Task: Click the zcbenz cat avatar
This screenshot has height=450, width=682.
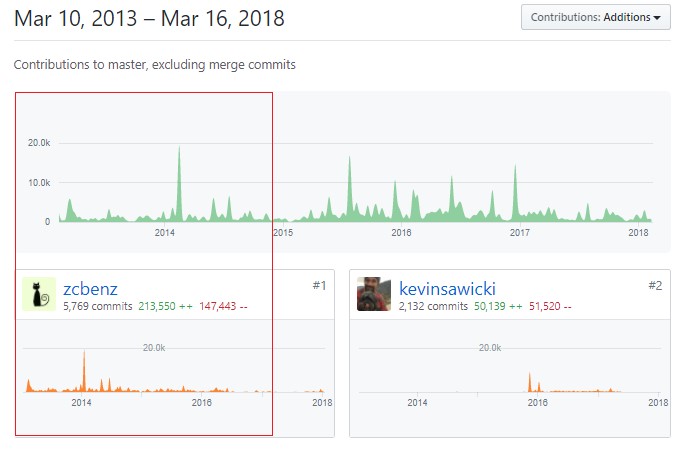Action: [39, 294]
